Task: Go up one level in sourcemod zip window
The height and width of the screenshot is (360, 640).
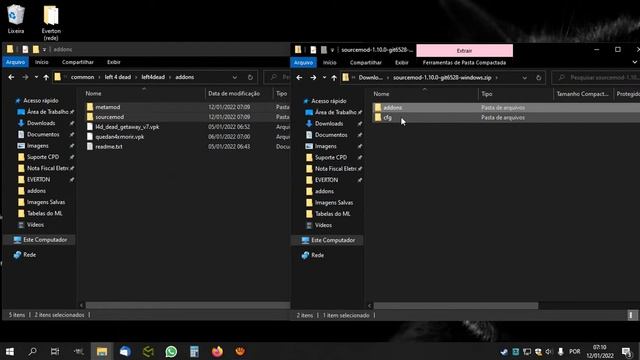Action: [334, 78]
